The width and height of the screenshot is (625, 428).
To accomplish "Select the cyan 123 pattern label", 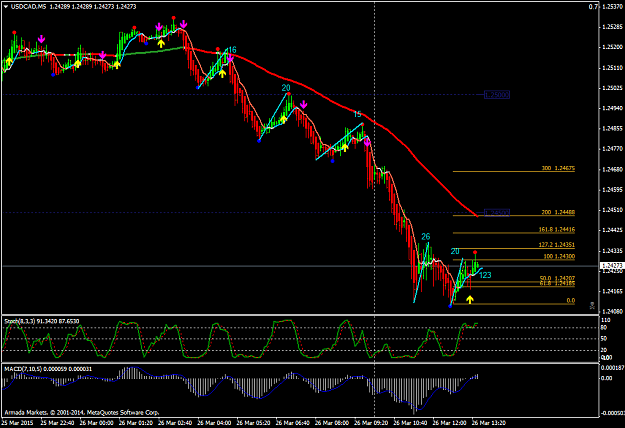I will point(485,275).
